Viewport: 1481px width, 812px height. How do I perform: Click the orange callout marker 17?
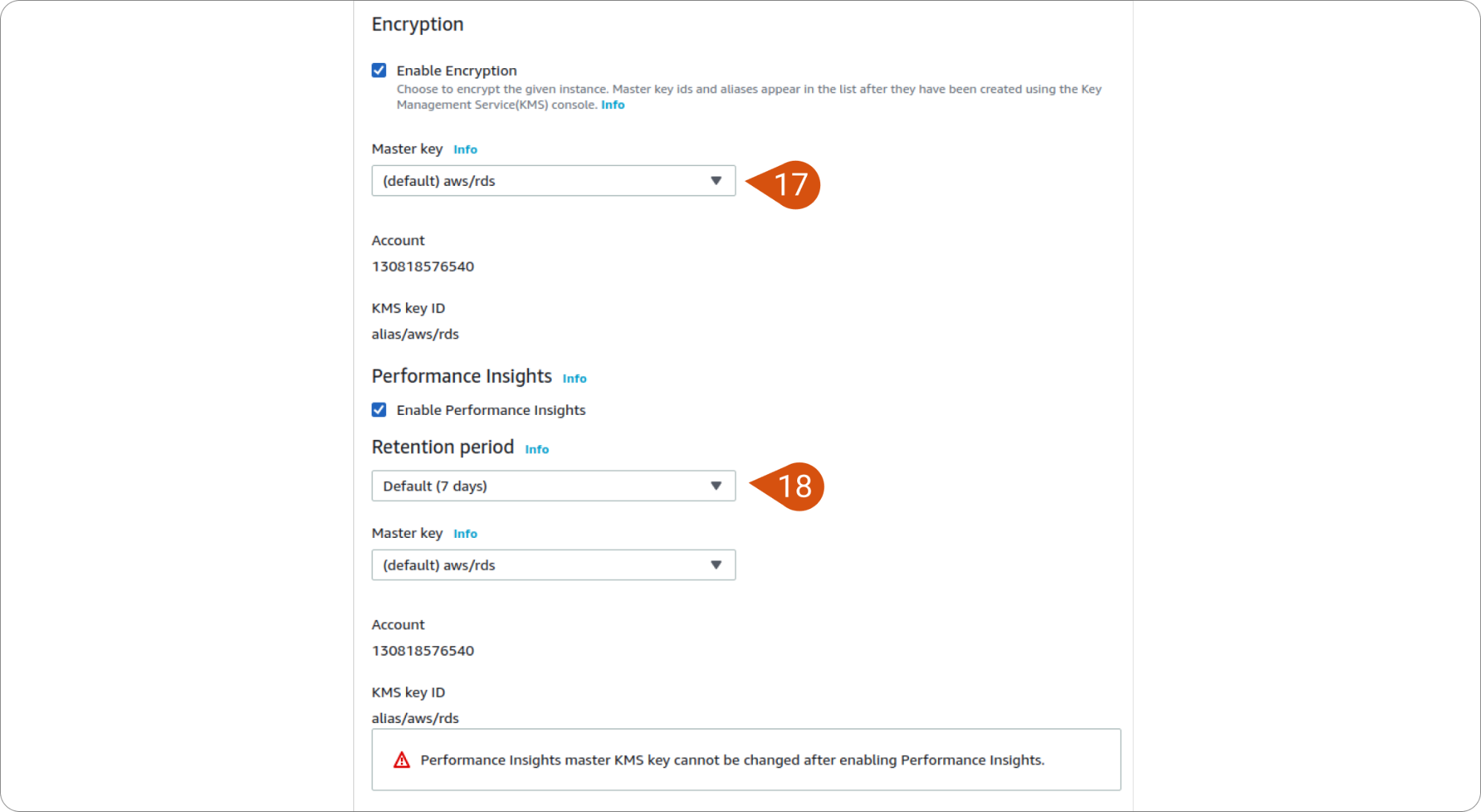tap(785, 184)
